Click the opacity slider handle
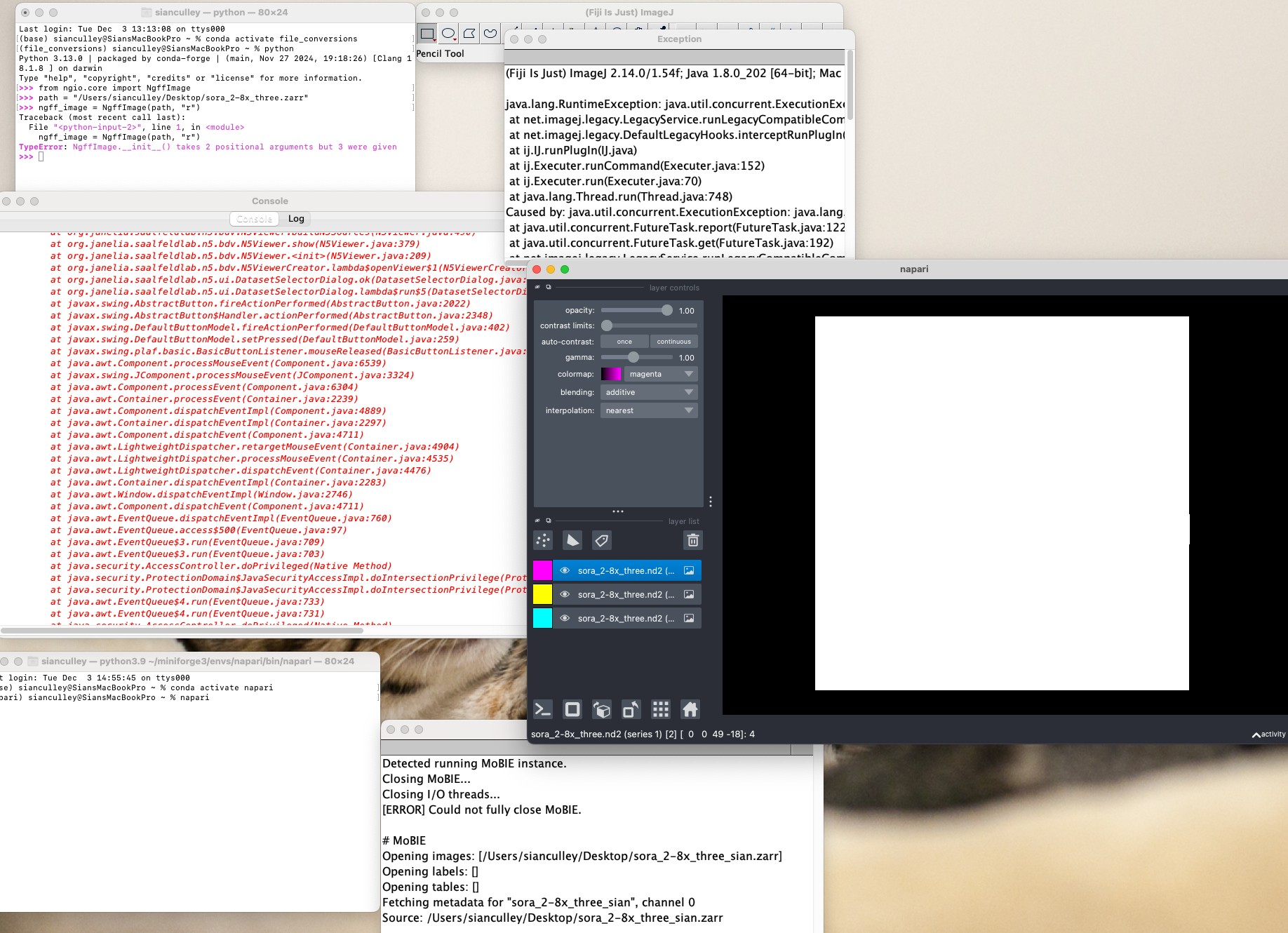This screenshot has width=1288, height=933. (x=666, y=311)
